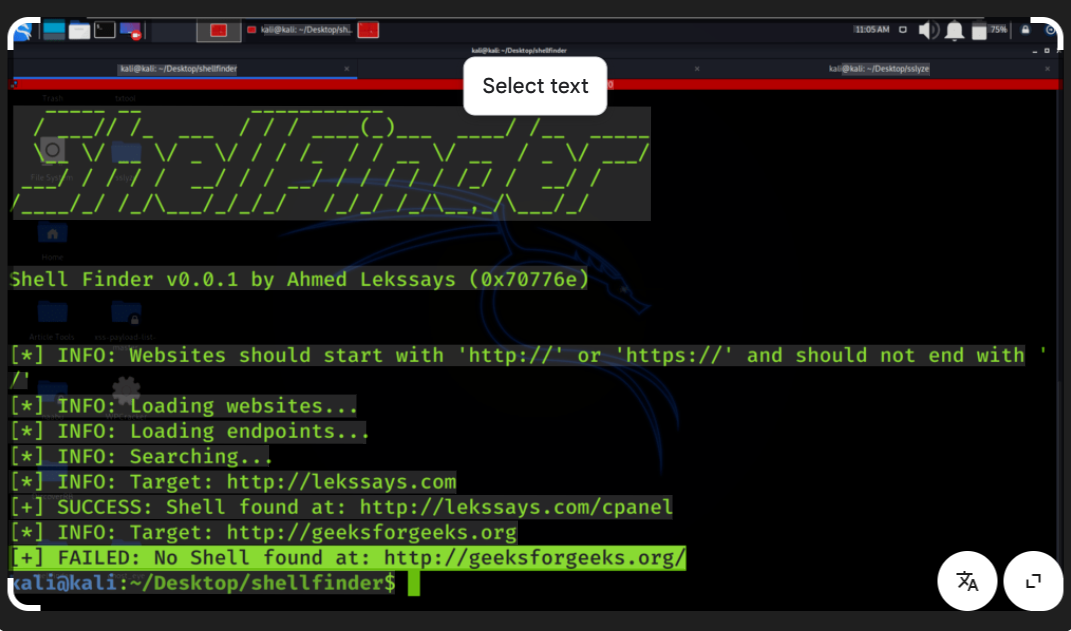
Task: Toggle the screen lock tray icon
Action: 1025,30
